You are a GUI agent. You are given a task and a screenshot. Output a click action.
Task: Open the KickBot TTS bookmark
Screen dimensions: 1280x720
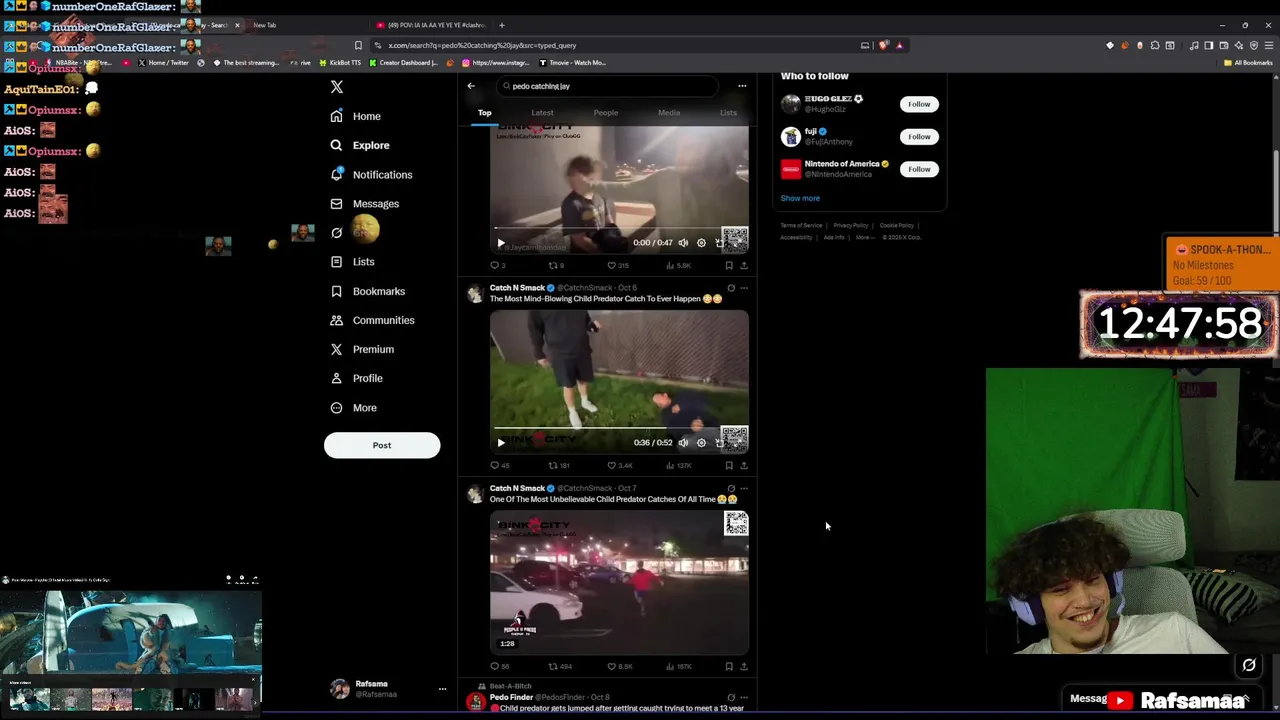click(x=339, y=63)
